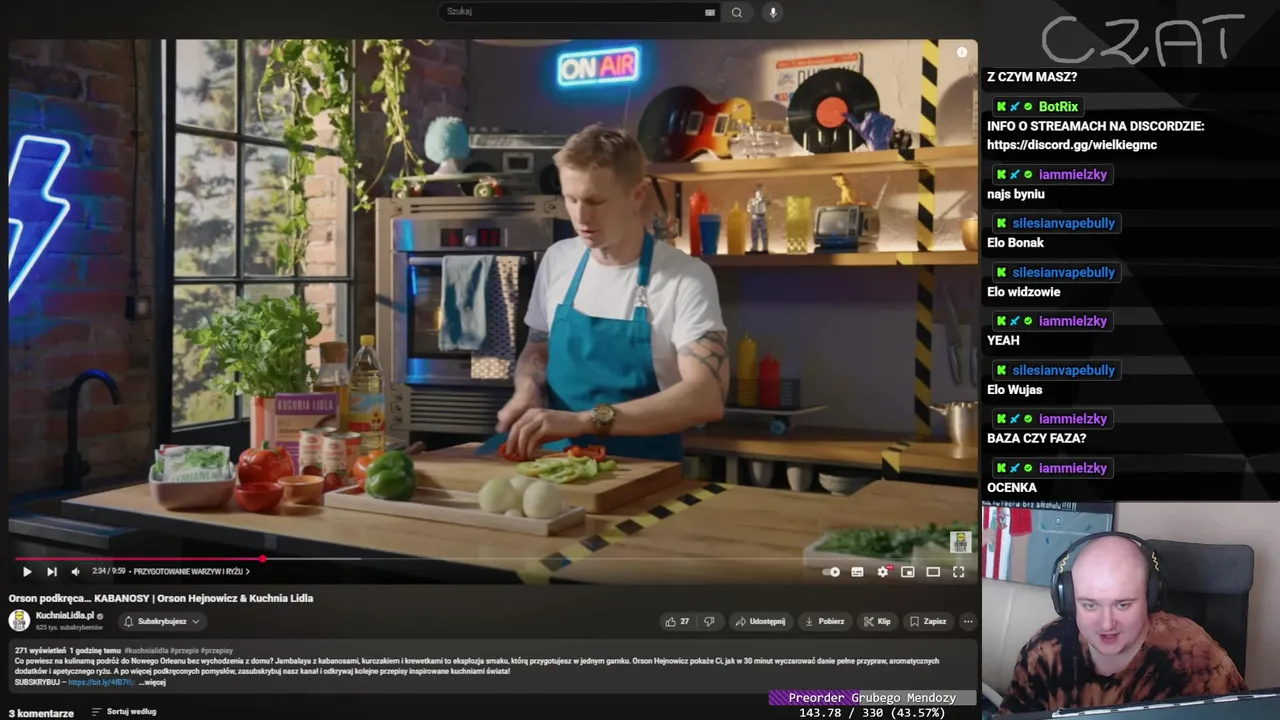Go to KuchniaLidla.pl channel name

[x=65, y=615]
